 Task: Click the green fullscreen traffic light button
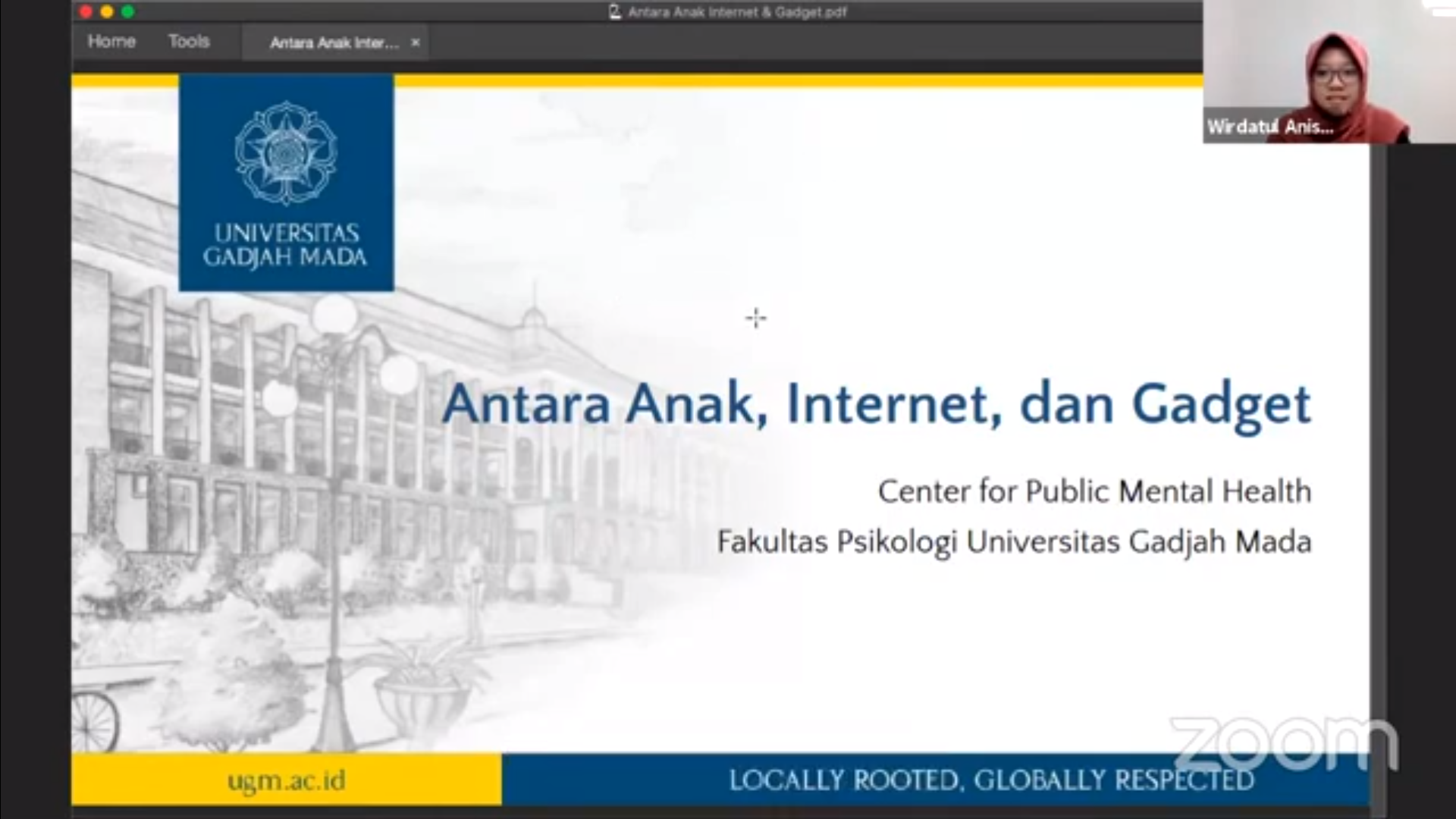tap(127, 11)
